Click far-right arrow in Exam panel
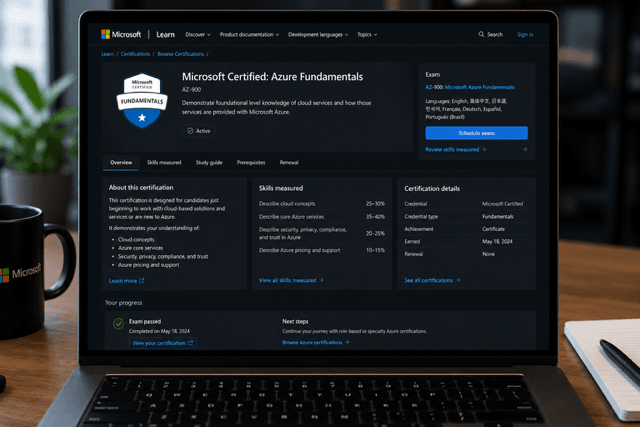Viewport: 640px width, 427px height. [x=525, y=149]
